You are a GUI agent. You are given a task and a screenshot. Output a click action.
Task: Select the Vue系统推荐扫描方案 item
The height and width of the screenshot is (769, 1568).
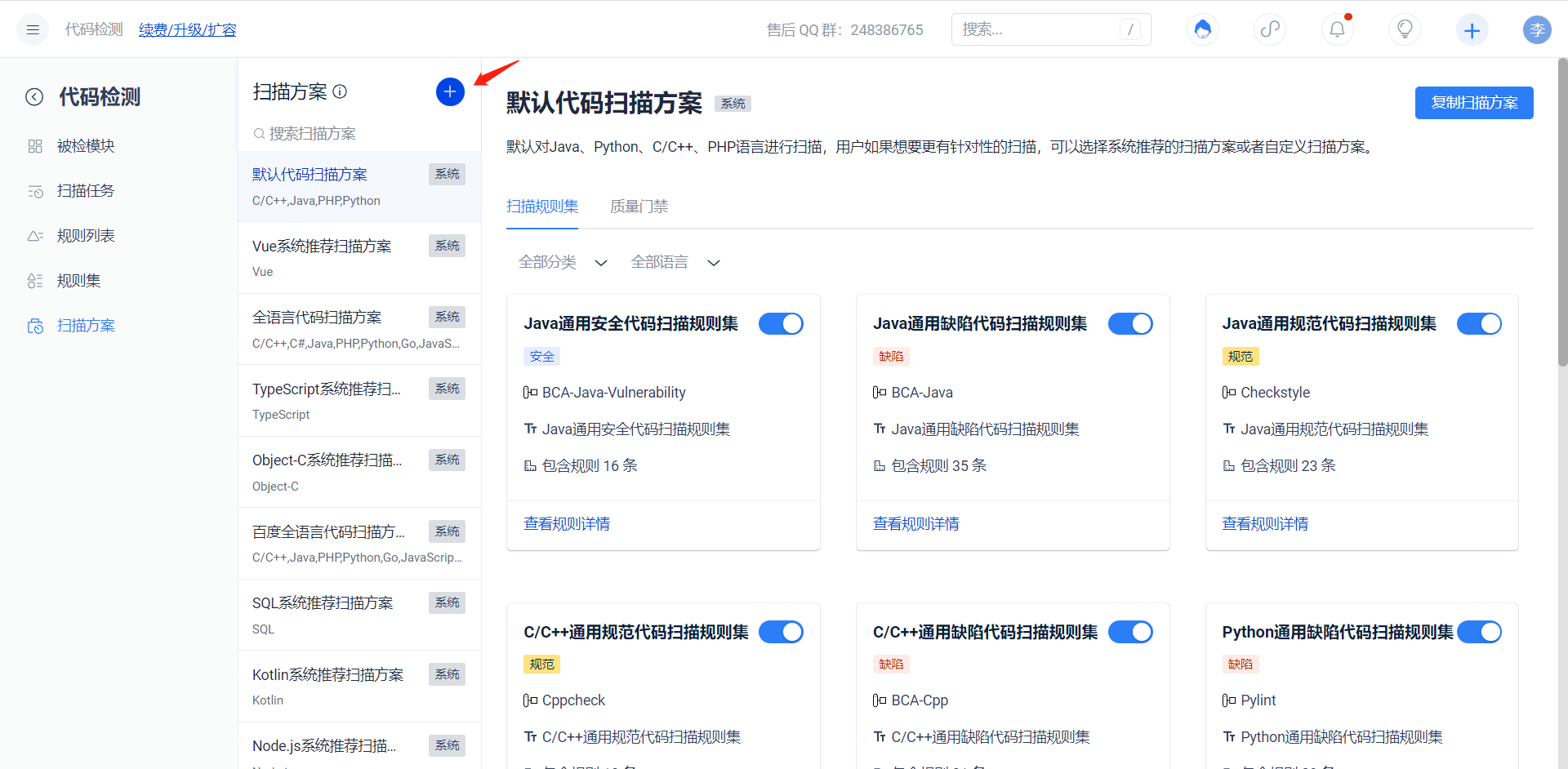(x=359, y=258)
